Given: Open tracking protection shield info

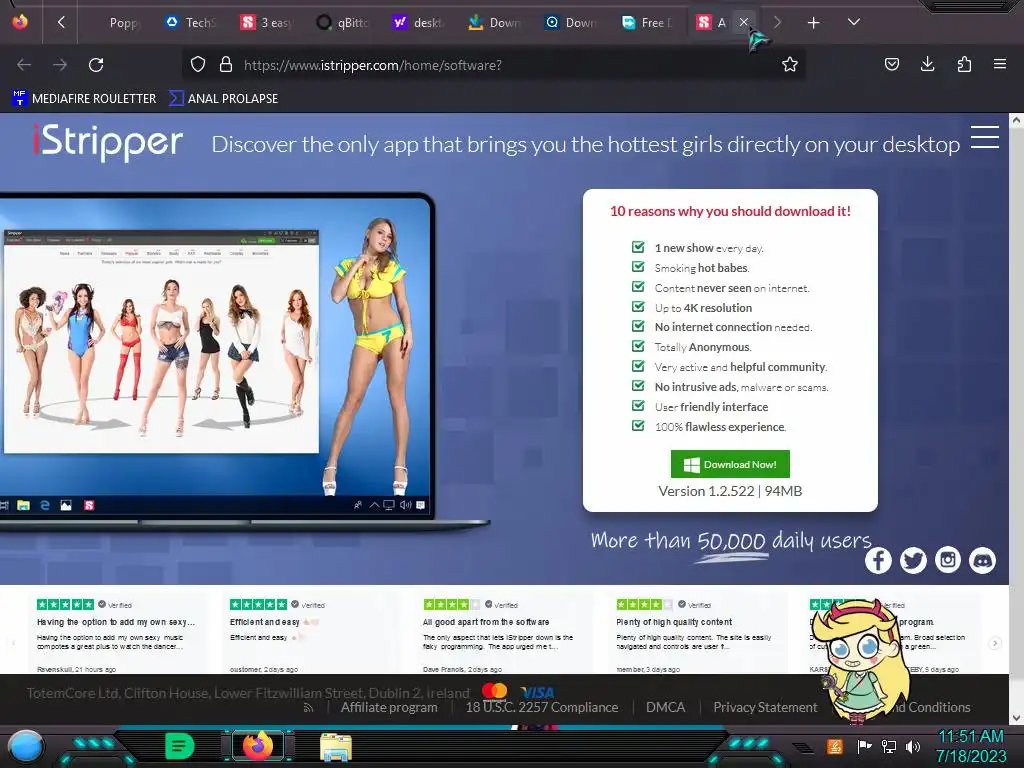Looking at the screenshot, I should pos(198,64).
